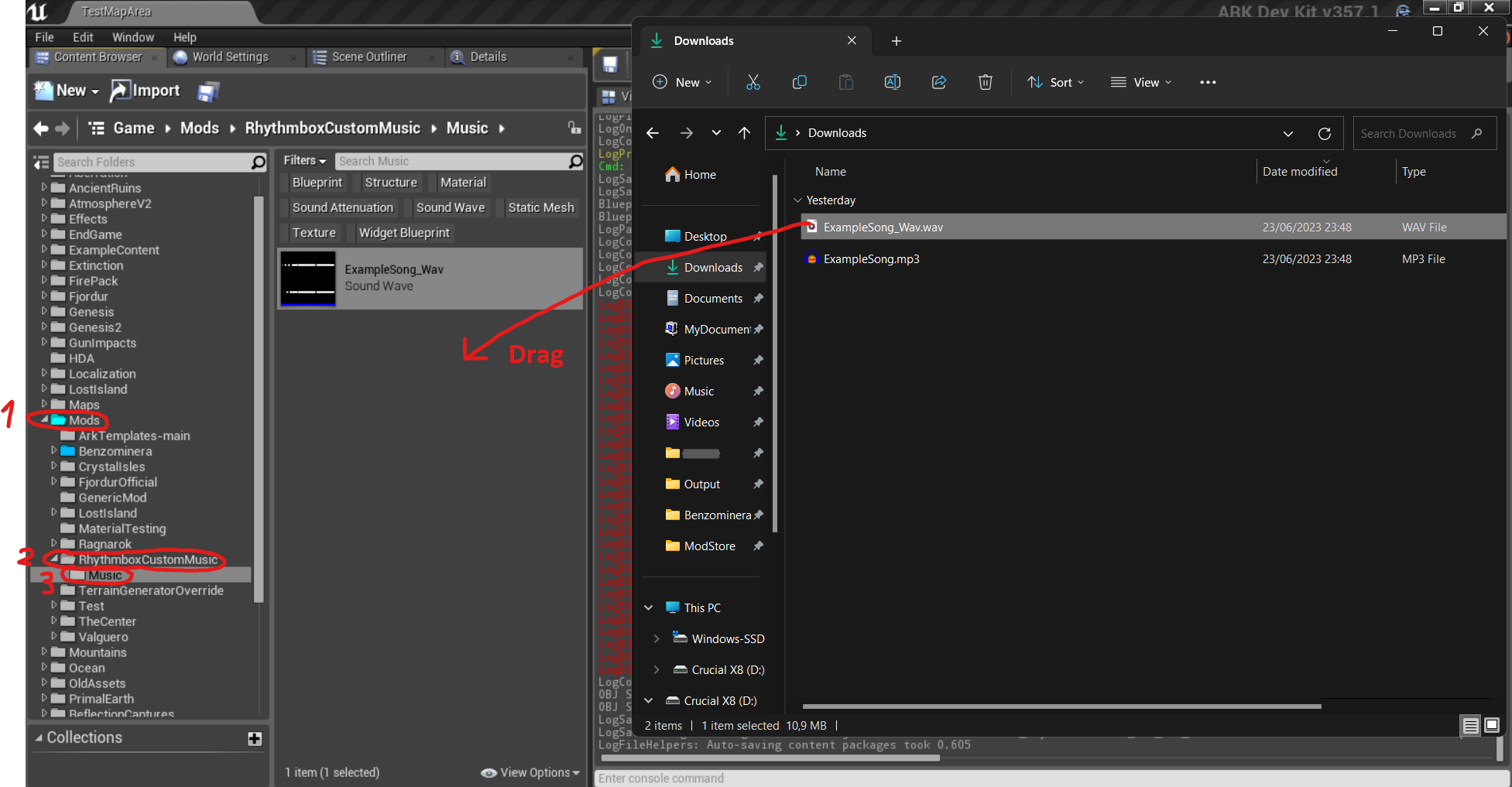Open Home in Explorer sidebar
The height and width of the screenshot is (787, 1512).
click(x=691, y=175)
